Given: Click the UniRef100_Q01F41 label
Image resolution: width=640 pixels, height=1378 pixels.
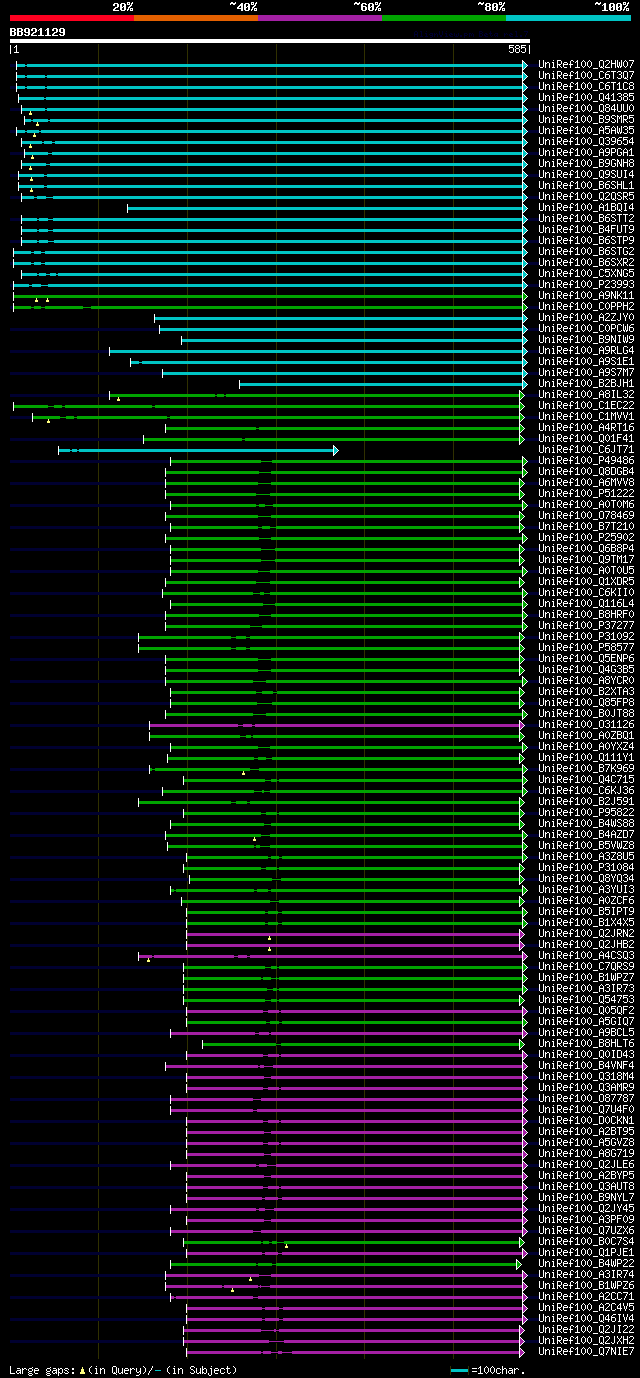Looking at the screenshot, I should click(x=586, y=438).
